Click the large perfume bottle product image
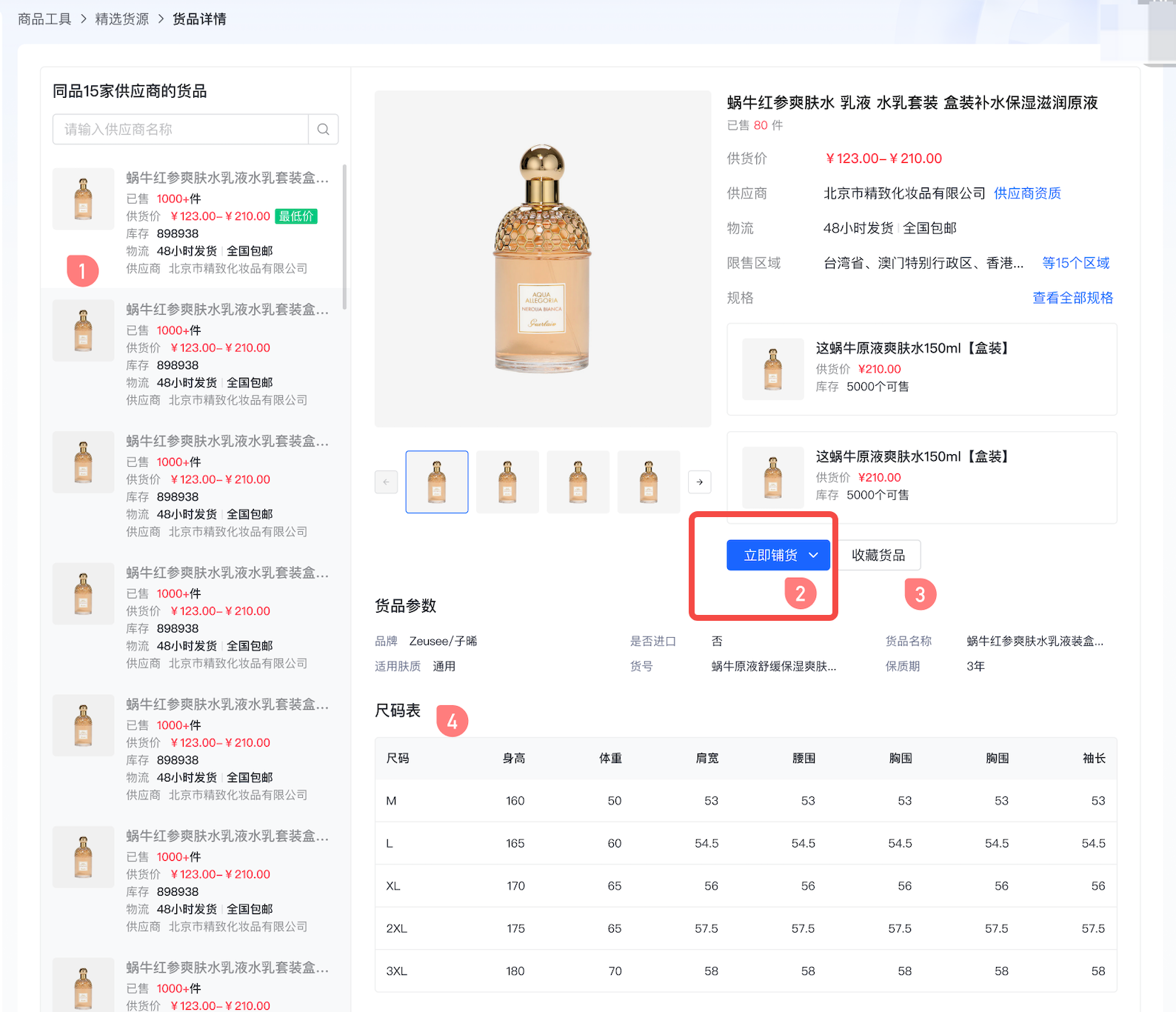The width and height of the screenshot is (1176, 1012). pyautogui.click(x=543, y=259)
